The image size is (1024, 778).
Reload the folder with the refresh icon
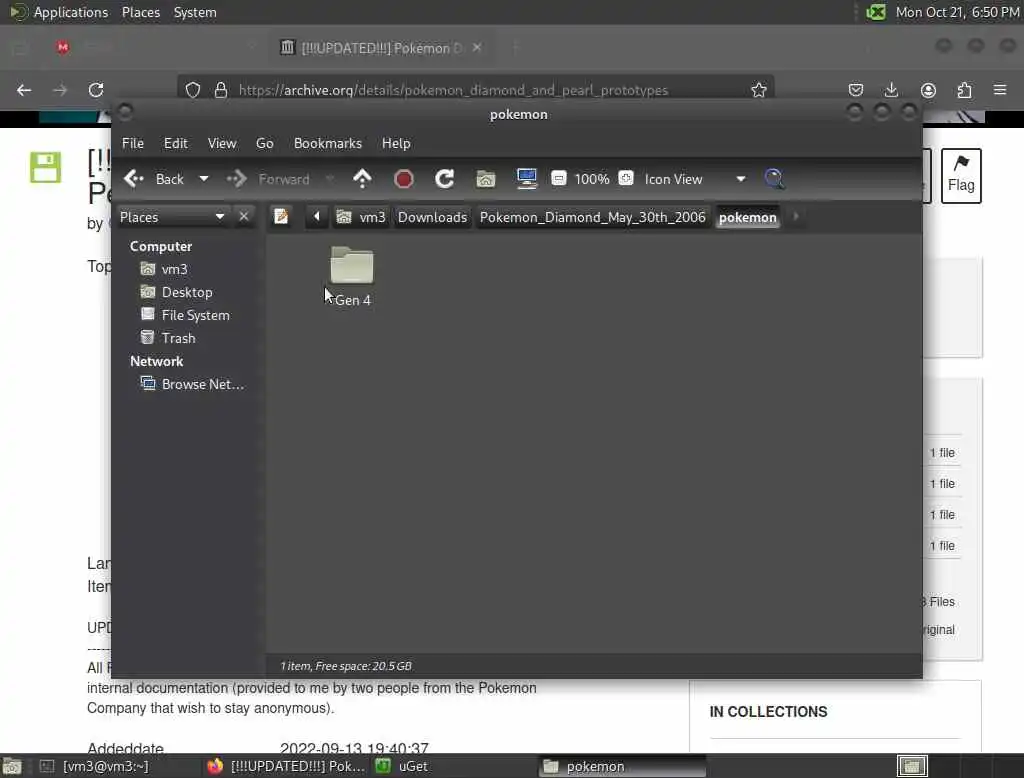tap(445, 179)
